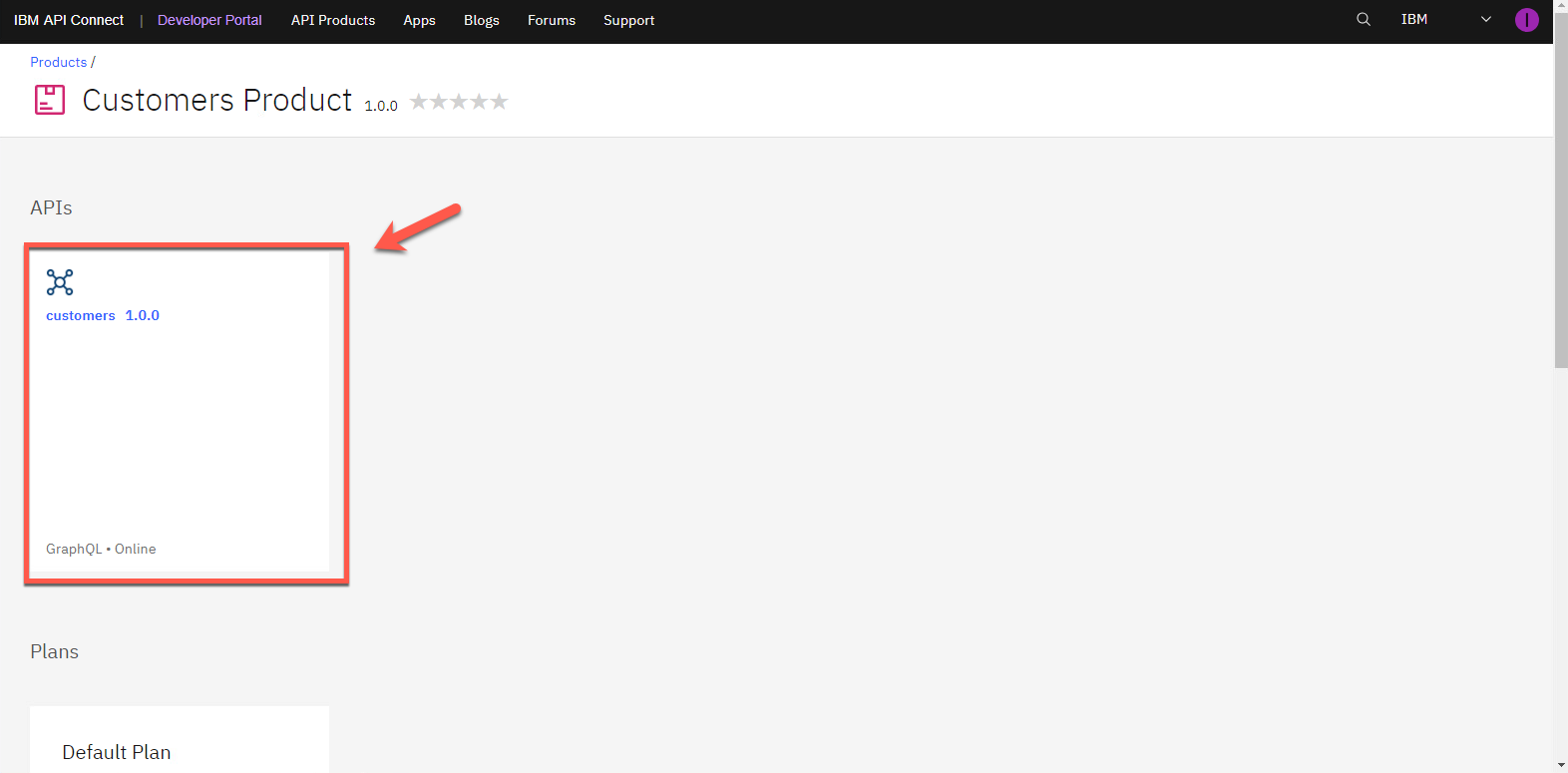Navigate to Blogs in top bar
1568x773 pixels.
[x=481, y=20]
